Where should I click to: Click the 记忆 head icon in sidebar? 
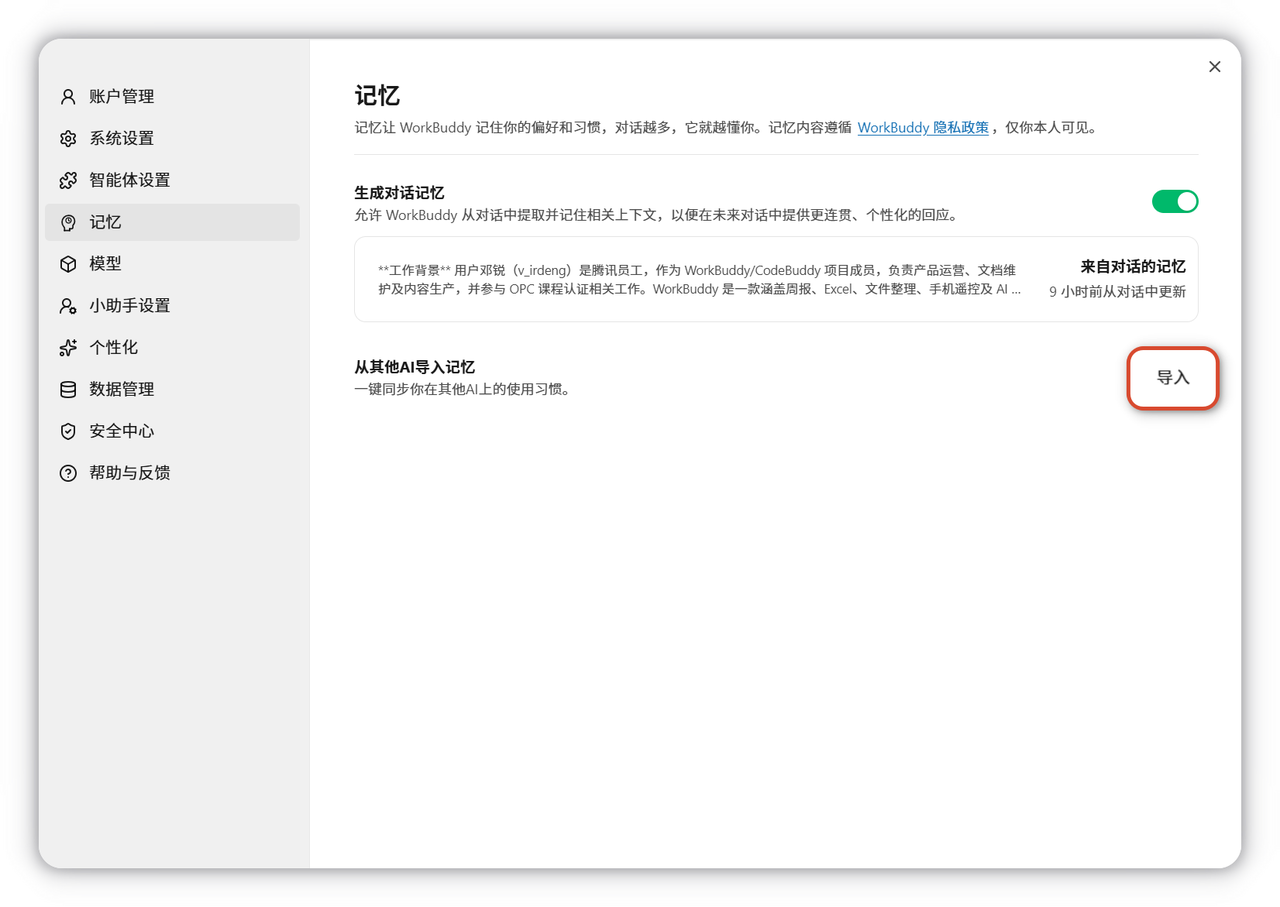[x=68, y=223]
